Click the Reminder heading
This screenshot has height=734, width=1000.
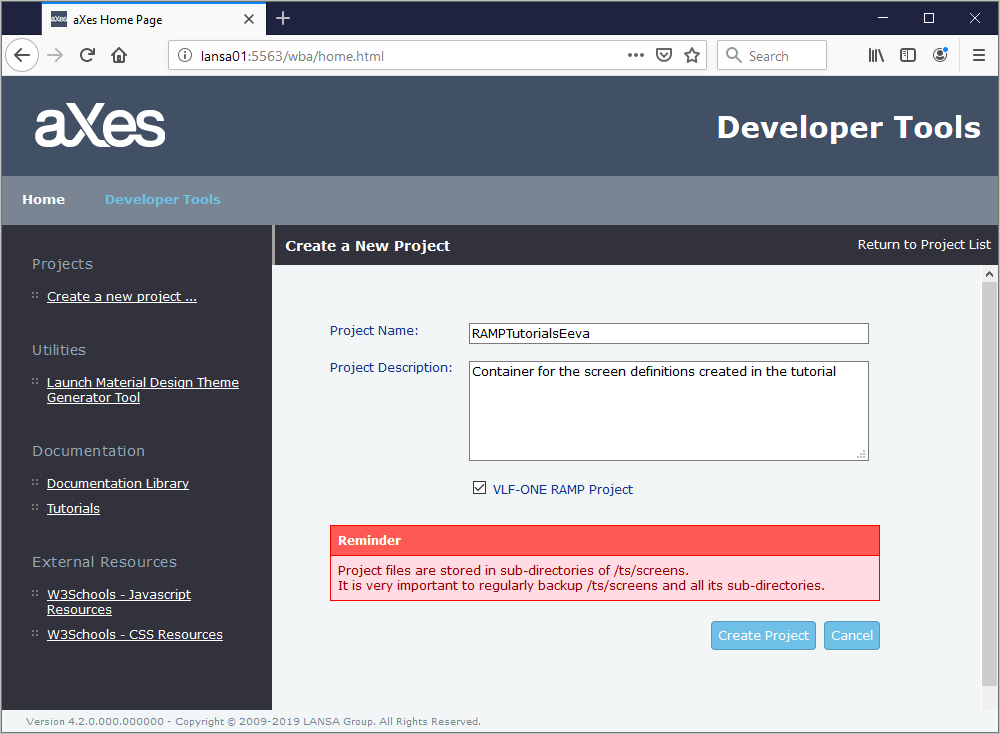coord(369,541)
